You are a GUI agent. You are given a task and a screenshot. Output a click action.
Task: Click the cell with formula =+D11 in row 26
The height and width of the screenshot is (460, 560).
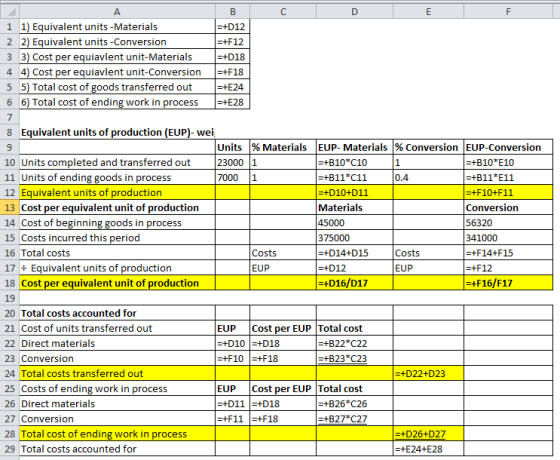point(232,404)
